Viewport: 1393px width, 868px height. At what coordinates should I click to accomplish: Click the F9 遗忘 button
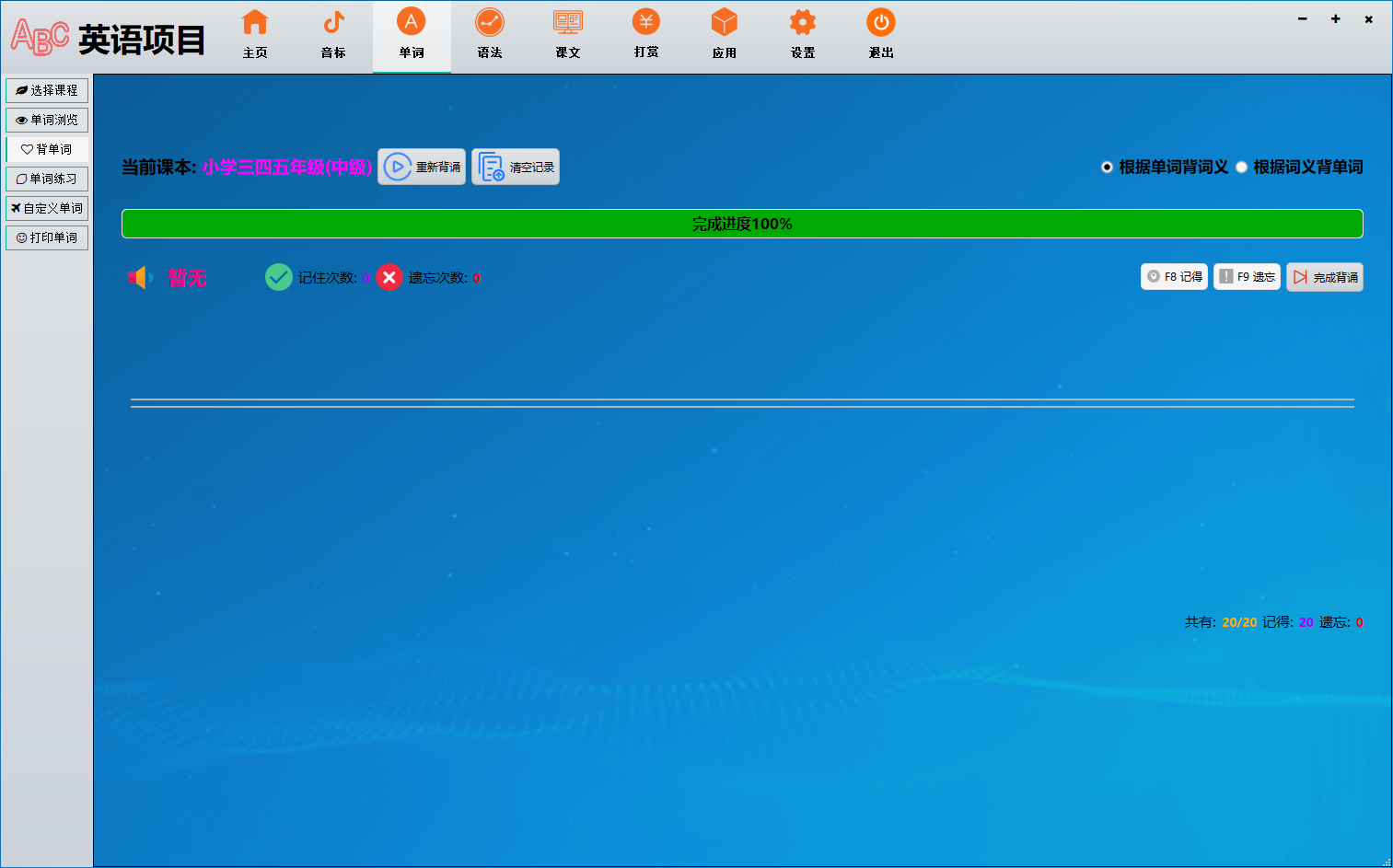tap(1247, 277)
